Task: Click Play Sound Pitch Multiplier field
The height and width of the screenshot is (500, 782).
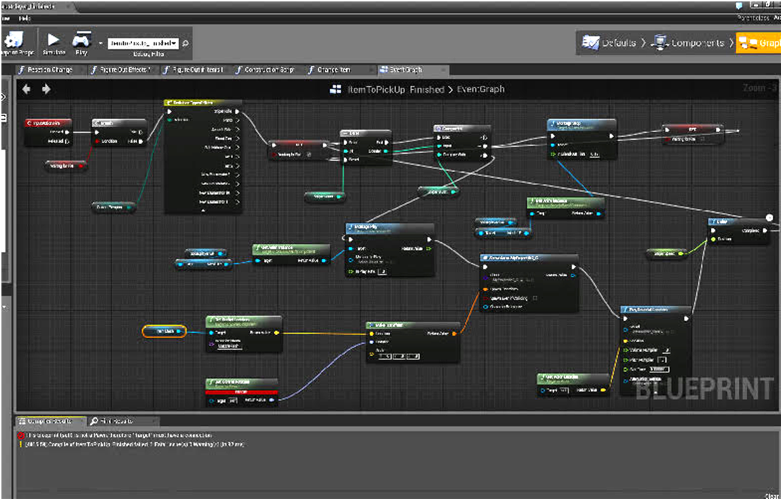Action: (662, 360)
